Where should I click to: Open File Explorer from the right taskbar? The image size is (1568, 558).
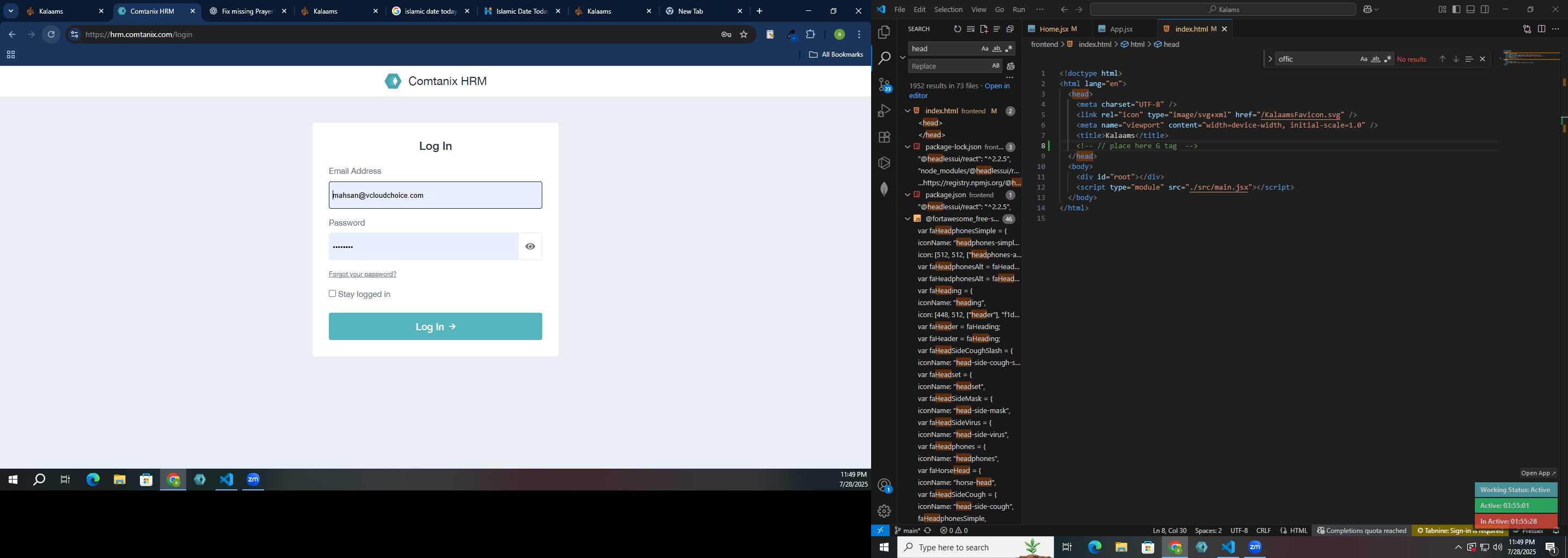(1121, 548)
